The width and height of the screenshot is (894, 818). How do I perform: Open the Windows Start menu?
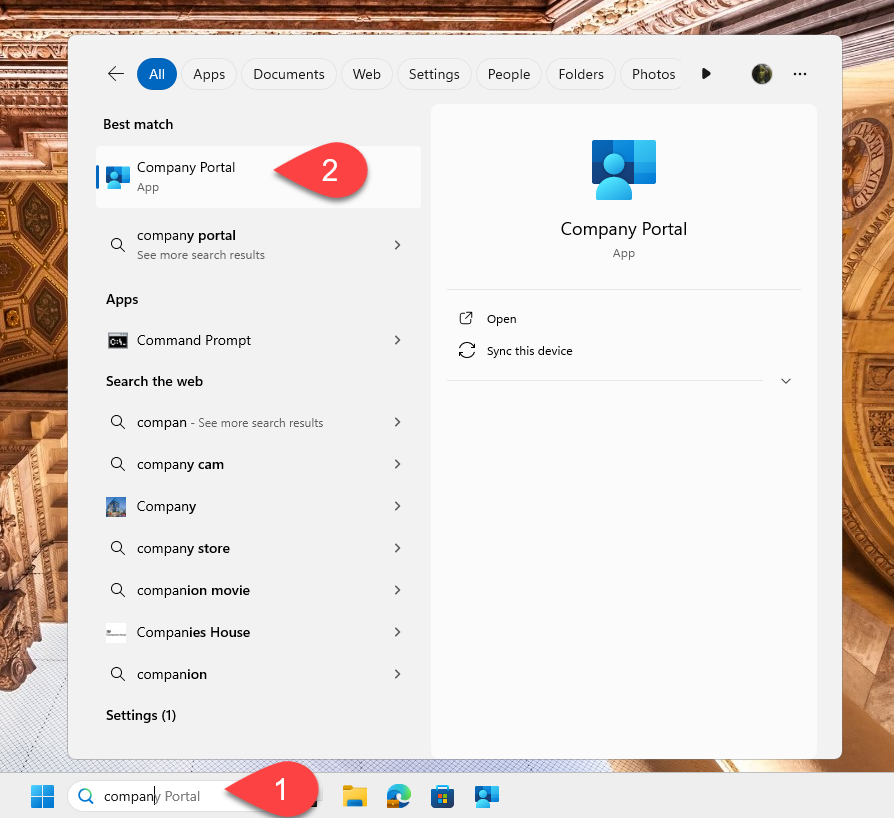click(42, 796)
